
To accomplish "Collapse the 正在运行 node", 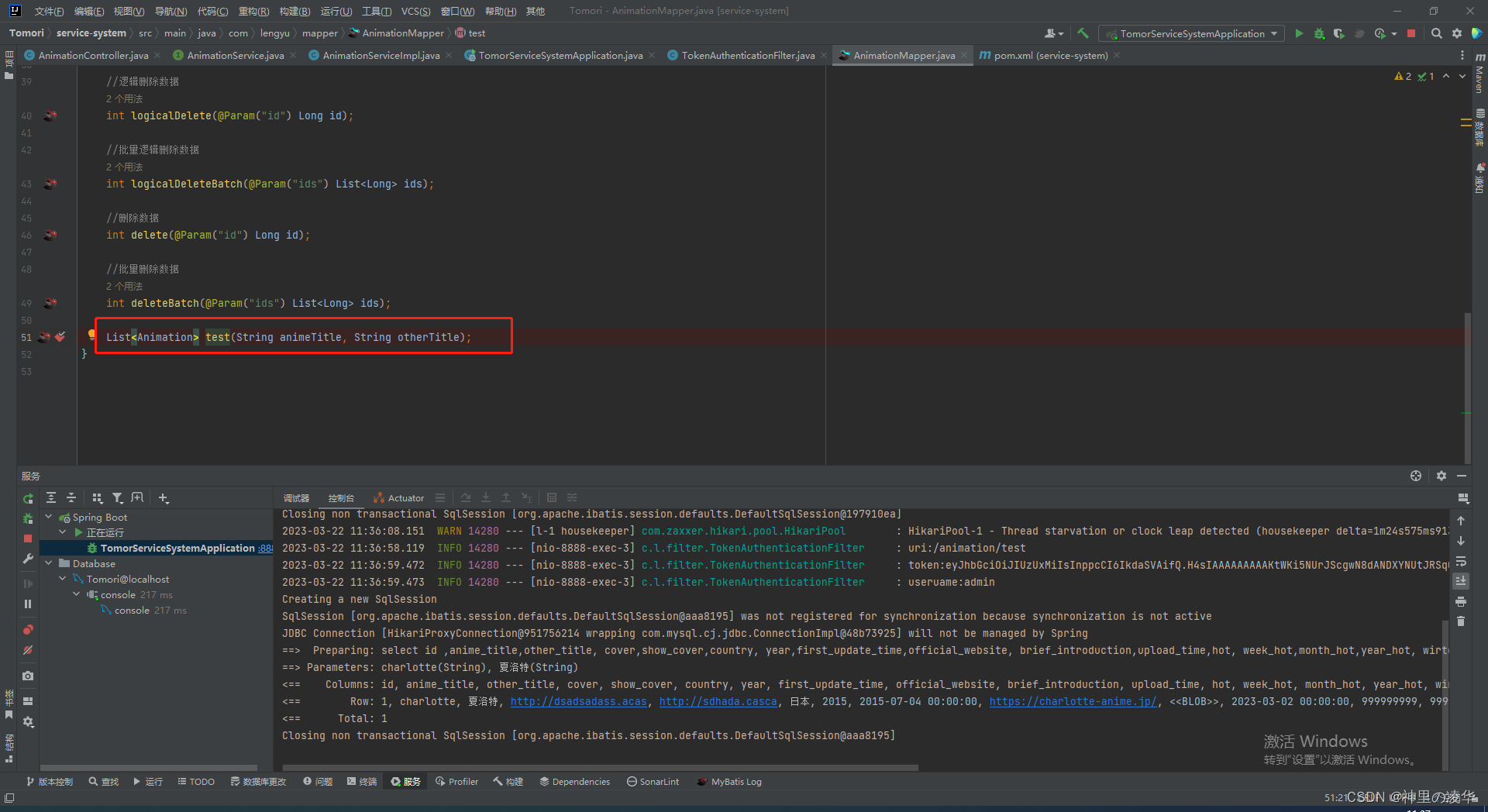I will click(x=63, y=532).
